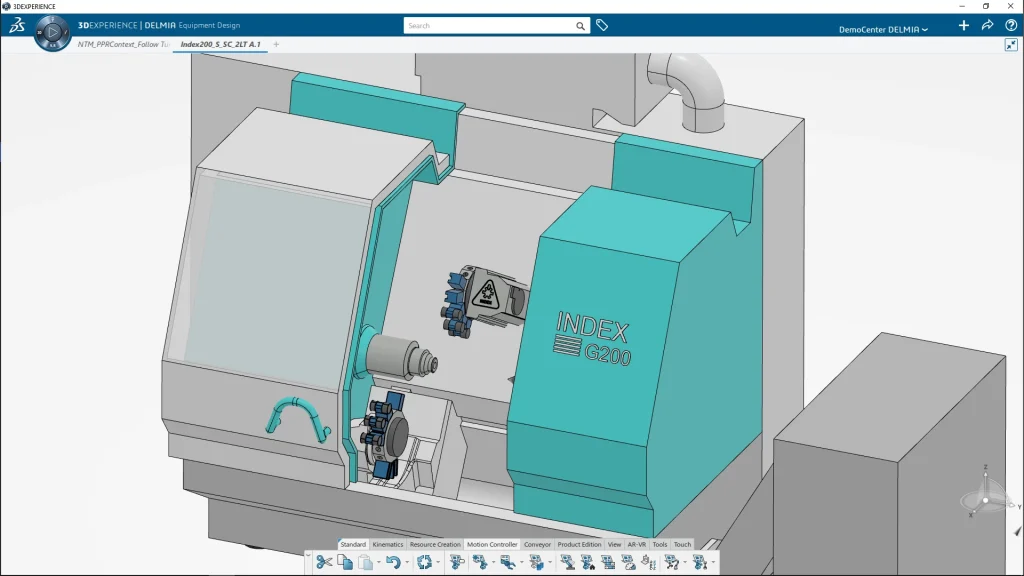
Task: Click the Undo arrow icon
Action: point(393,562)
